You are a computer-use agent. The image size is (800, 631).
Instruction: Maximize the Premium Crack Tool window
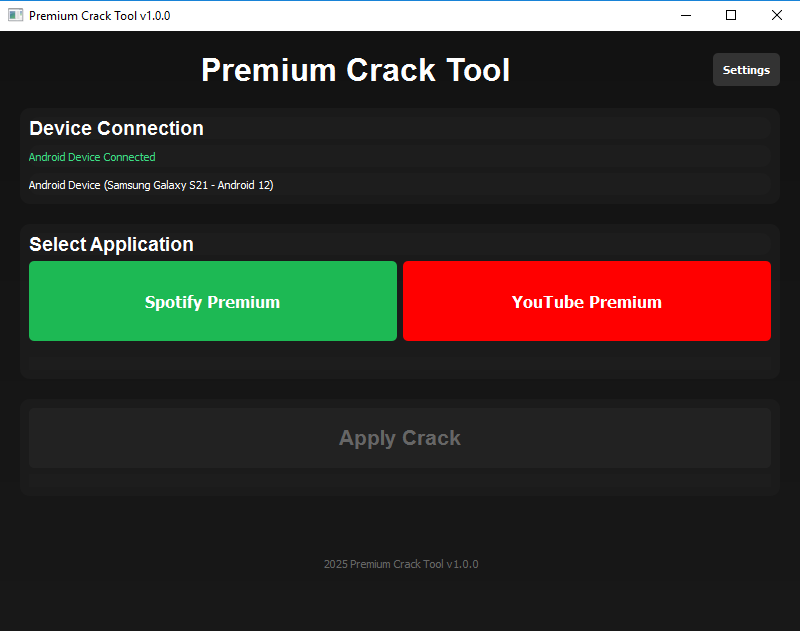click(731, 15)
